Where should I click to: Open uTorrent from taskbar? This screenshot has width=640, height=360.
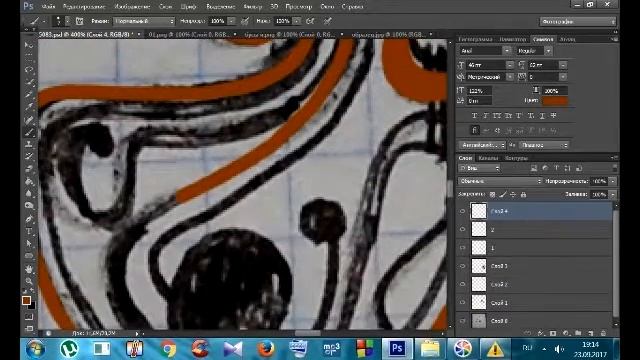pos(69,349)
